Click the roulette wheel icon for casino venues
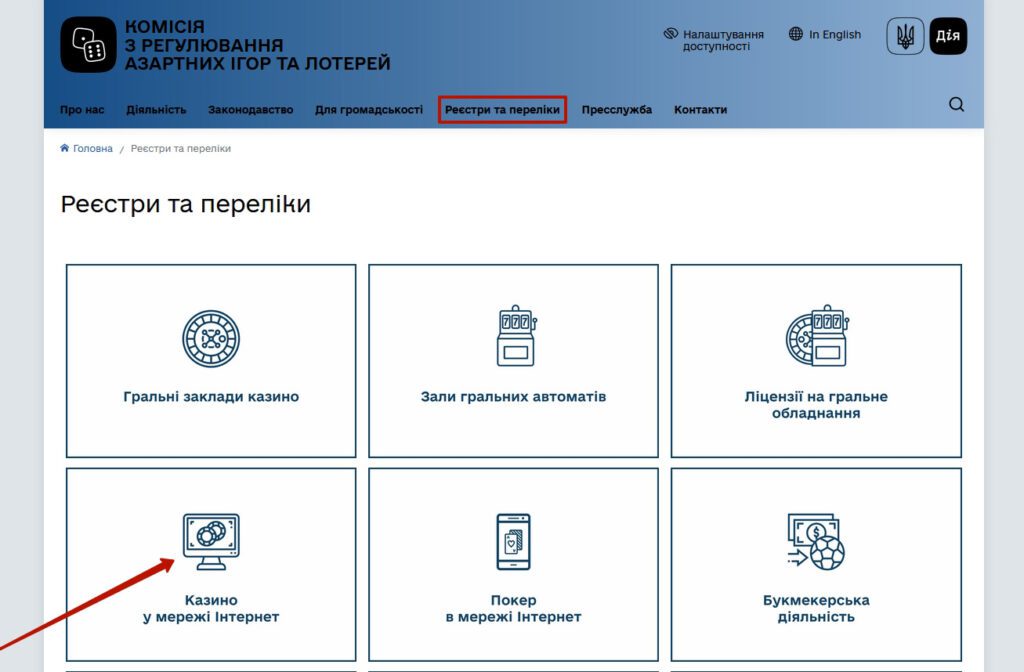The width and height of the screenshot is (1024, 672). (x=211, y=339)
